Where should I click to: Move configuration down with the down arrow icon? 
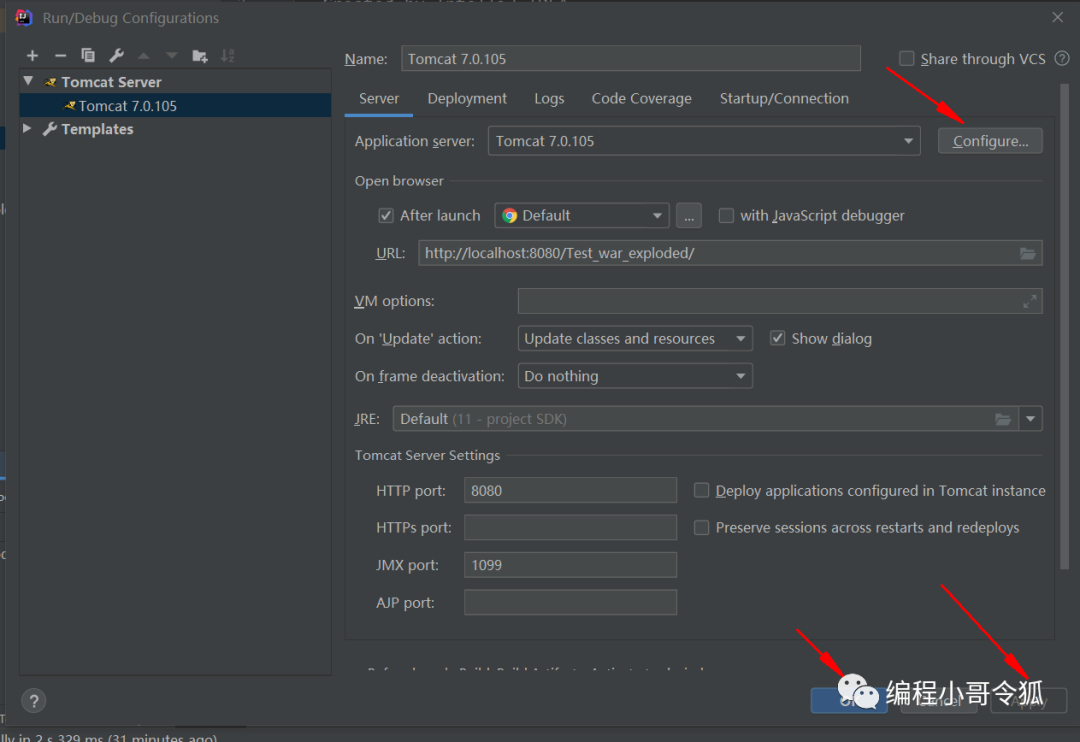click(172, 56)
